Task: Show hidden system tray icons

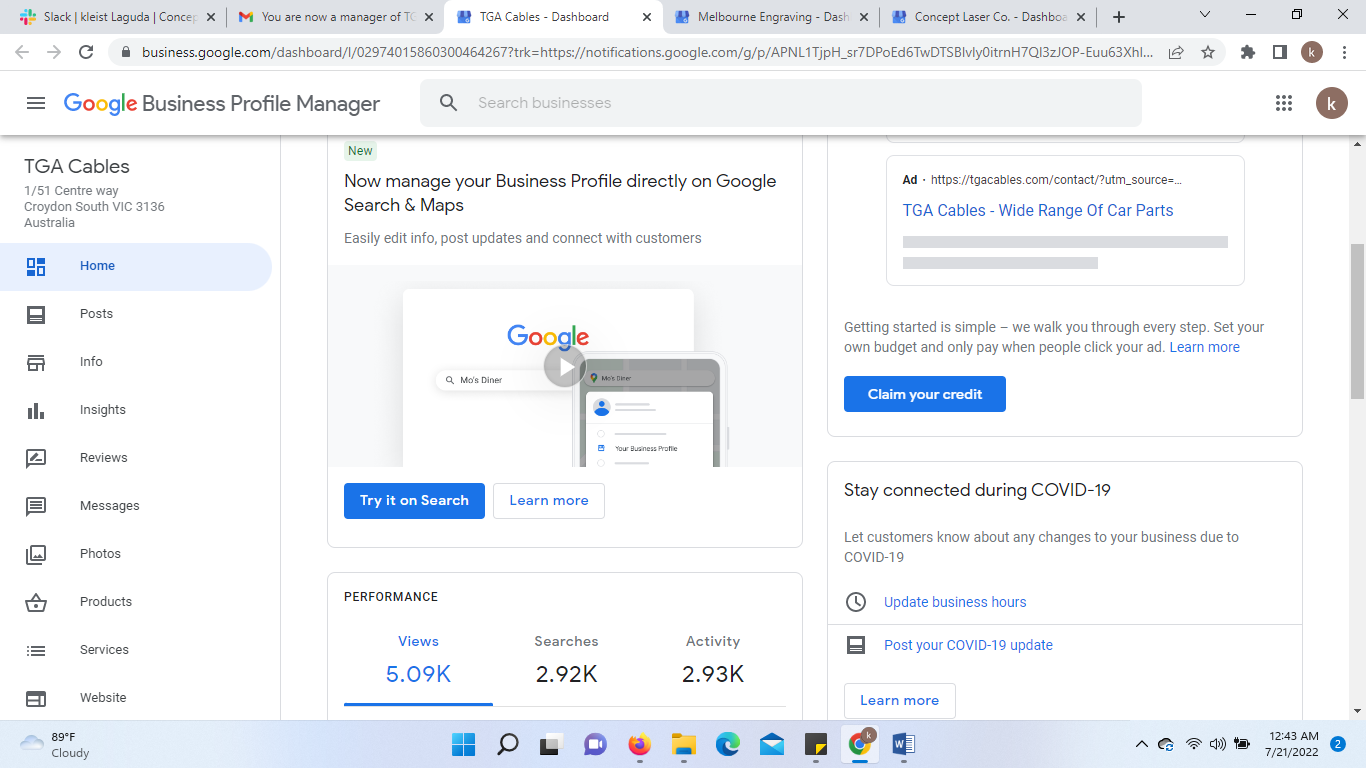Action: point(1141,744)
